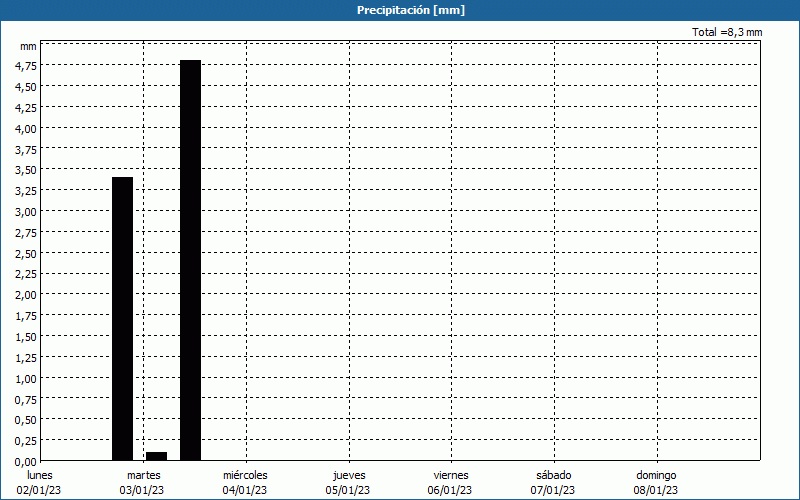Select the lunes day label
The image size is (800, 500).
pos(40,475)
